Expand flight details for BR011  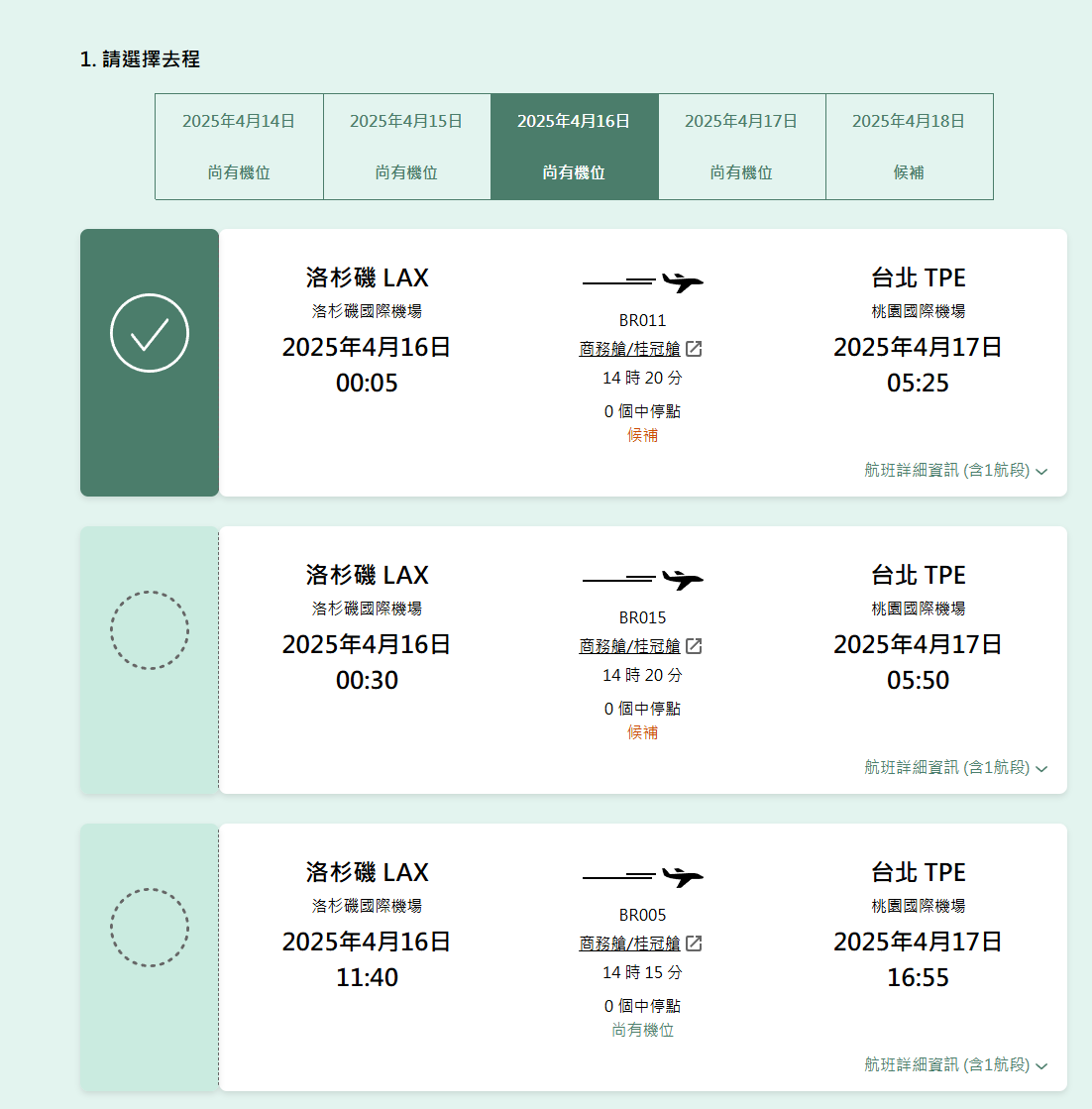[x=955, y=471]
